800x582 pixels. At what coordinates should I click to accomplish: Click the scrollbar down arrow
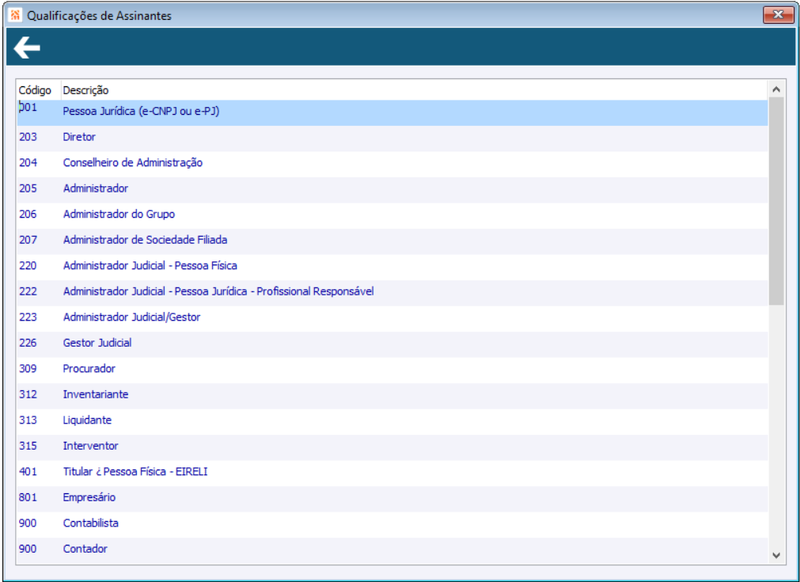[776, 555]
